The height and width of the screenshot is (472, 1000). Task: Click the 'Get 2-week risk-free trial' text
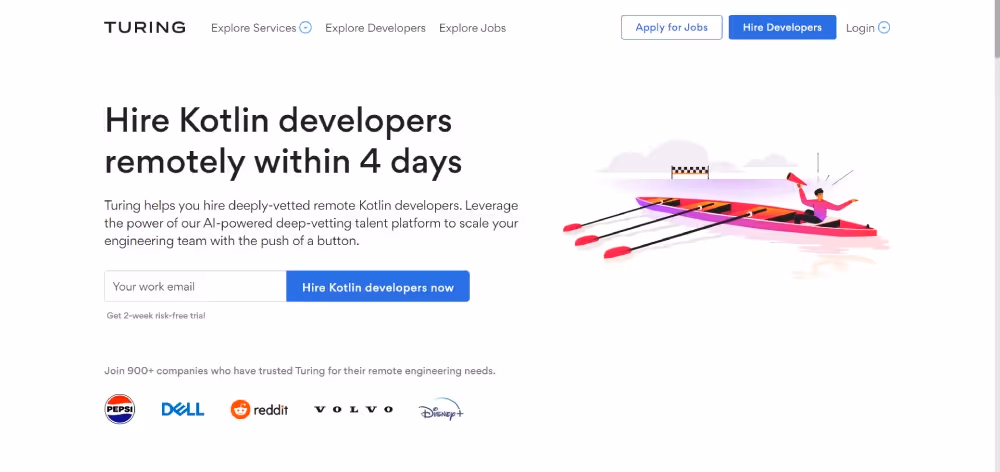(156, 315)
